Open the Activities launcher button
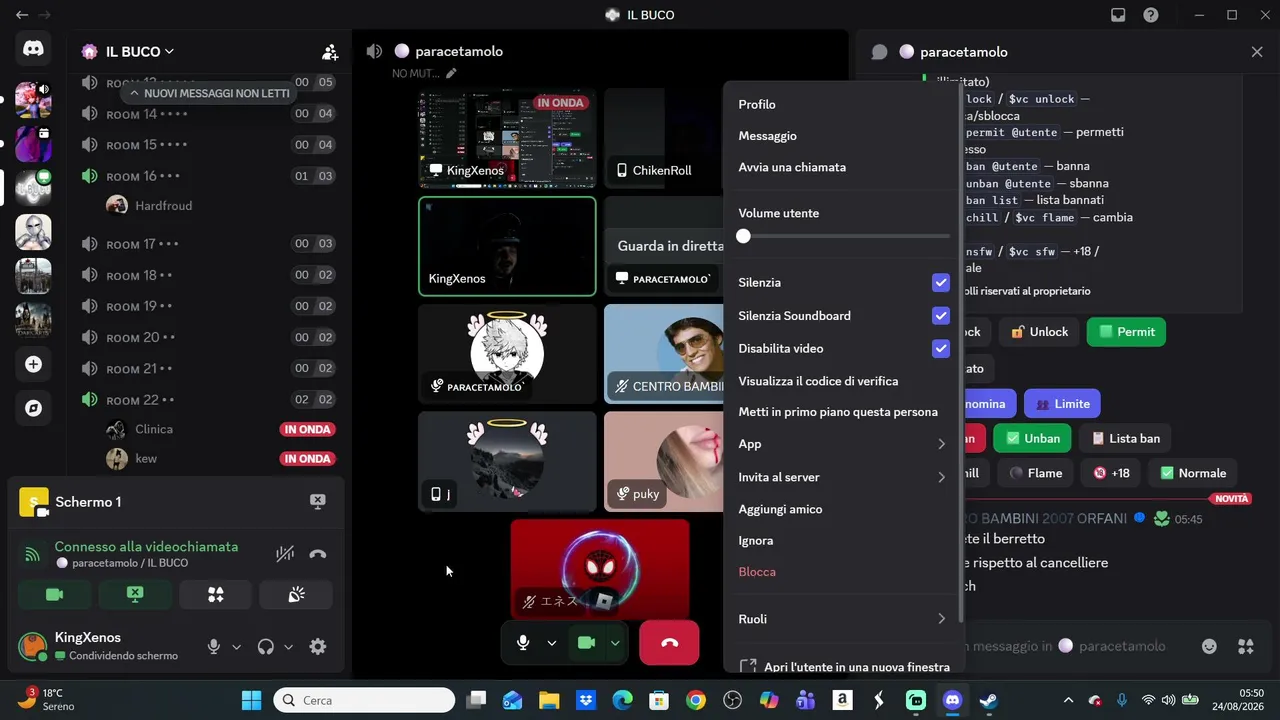The width and height of the screenshot is (1280, 720). 215,595
